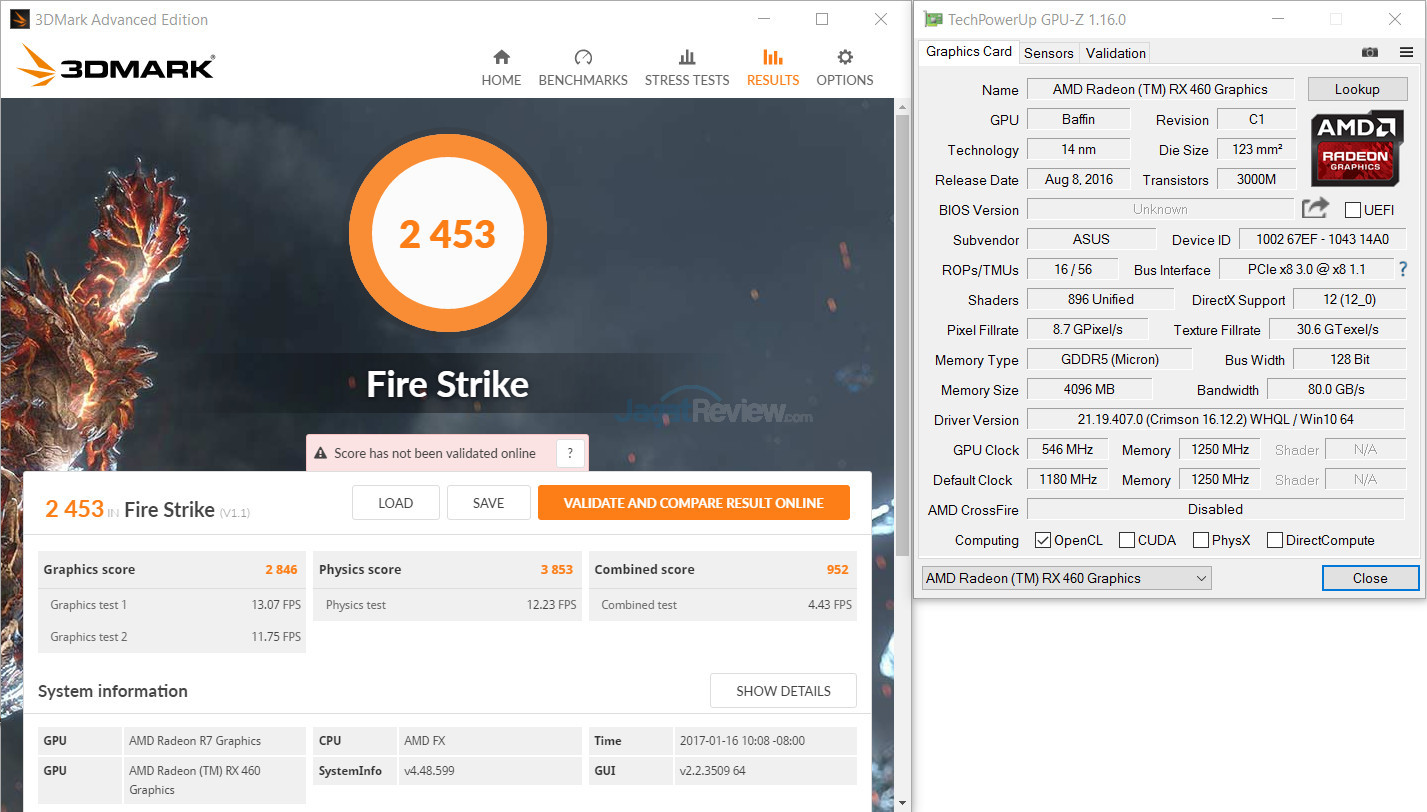Click the question mark beside validation warning

570,453
